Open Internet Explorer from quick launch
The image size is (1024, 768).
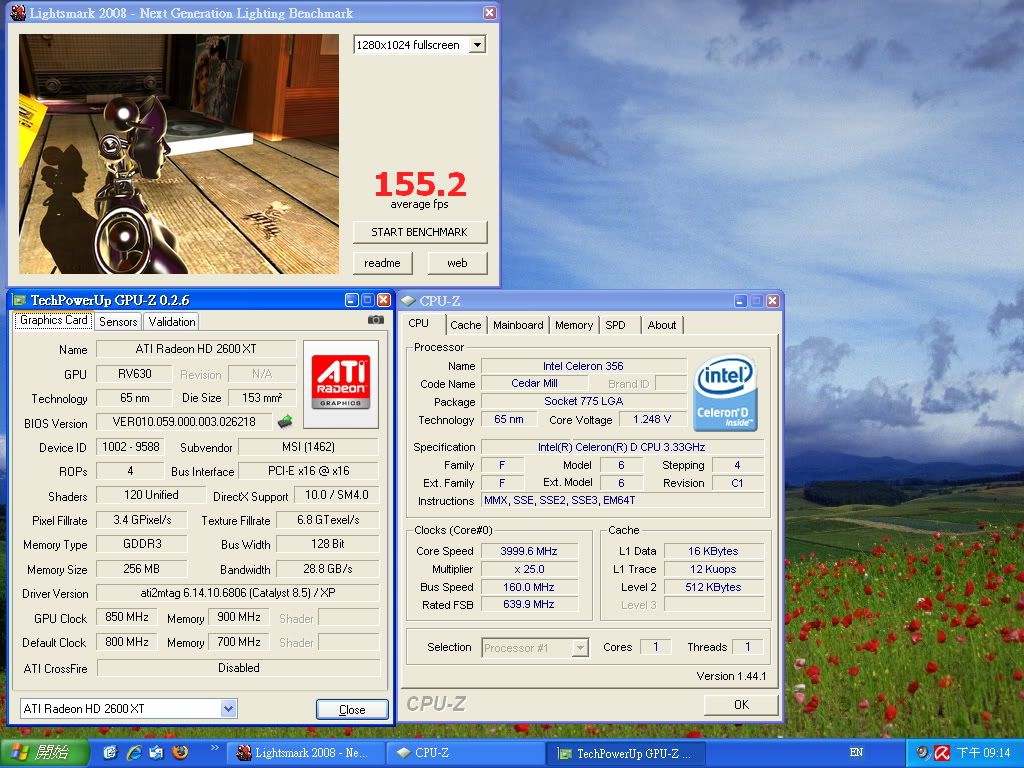click(133, 752)
